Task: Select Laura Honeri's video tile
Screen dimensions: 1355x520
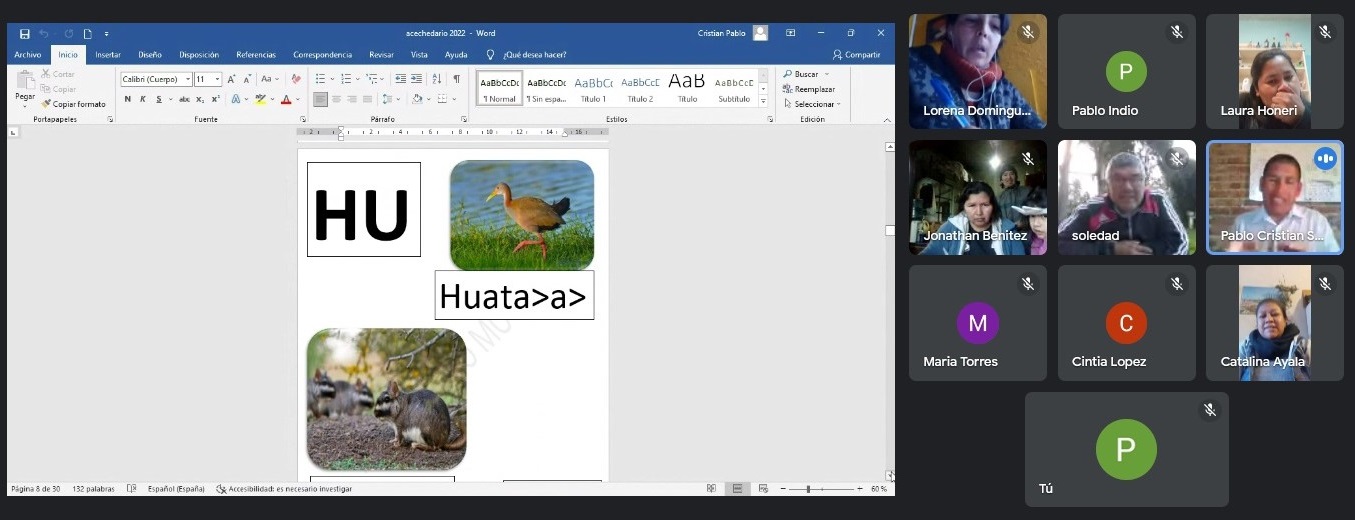Action: point(1274,71)
